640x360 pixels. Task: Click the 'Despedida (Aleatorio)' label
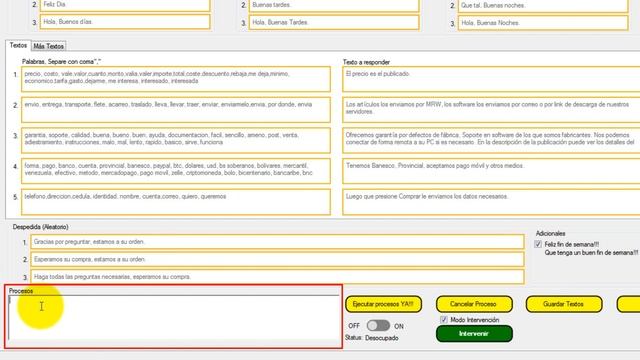[x=40, y=227]
